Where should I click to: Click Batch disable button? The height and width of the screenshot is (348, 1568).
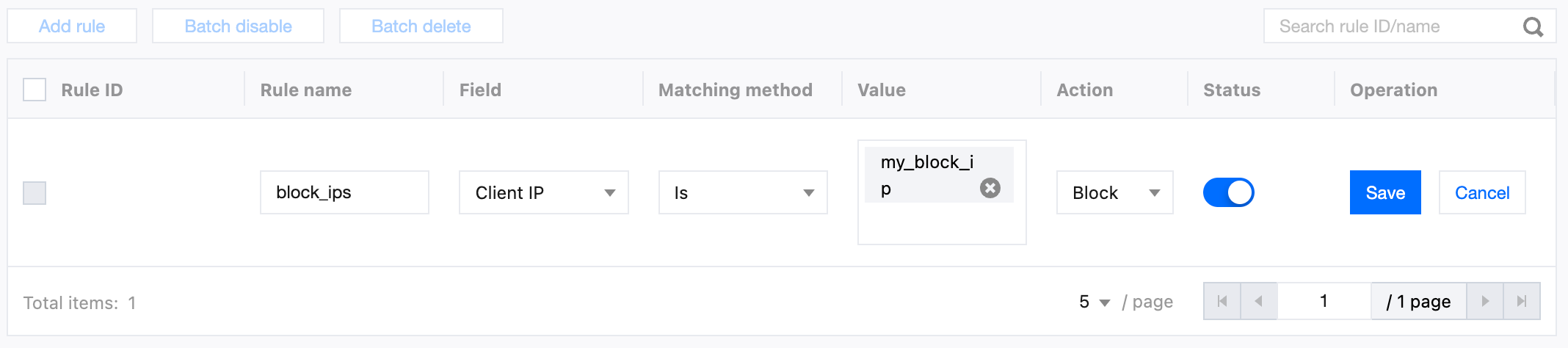[238, 26]
